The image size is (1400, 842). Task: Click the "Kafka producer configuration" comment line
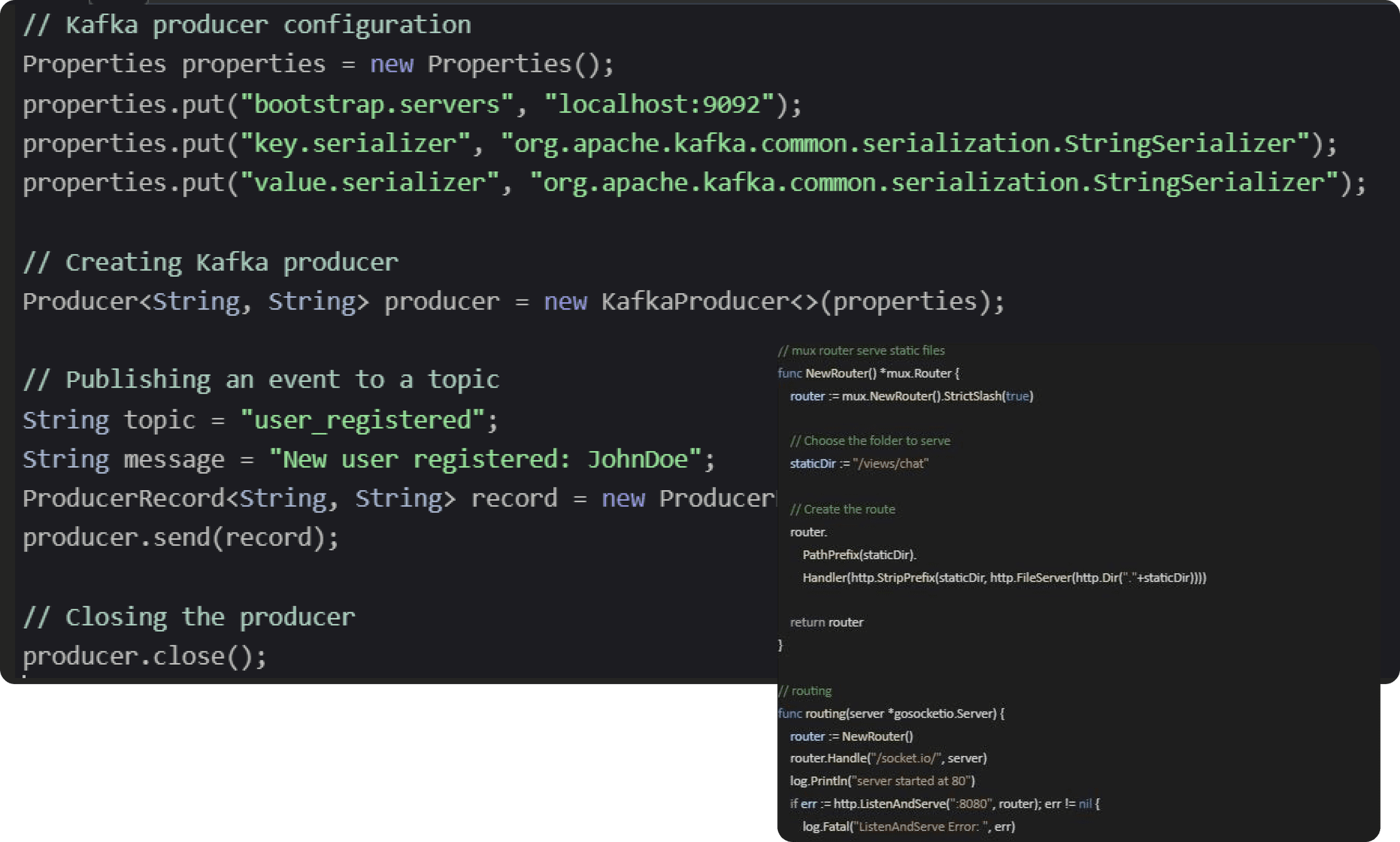point(247,25)
